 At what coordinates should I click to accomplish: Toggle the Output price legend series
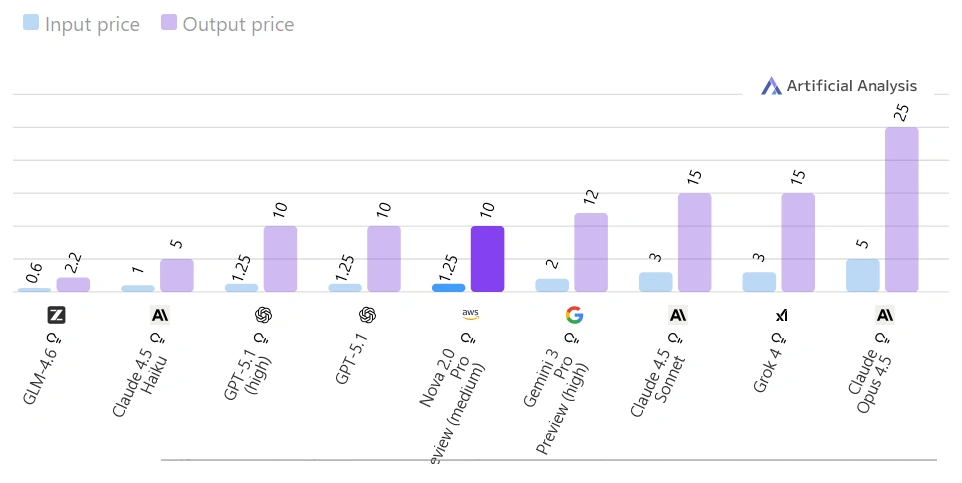tap(238, 24)
